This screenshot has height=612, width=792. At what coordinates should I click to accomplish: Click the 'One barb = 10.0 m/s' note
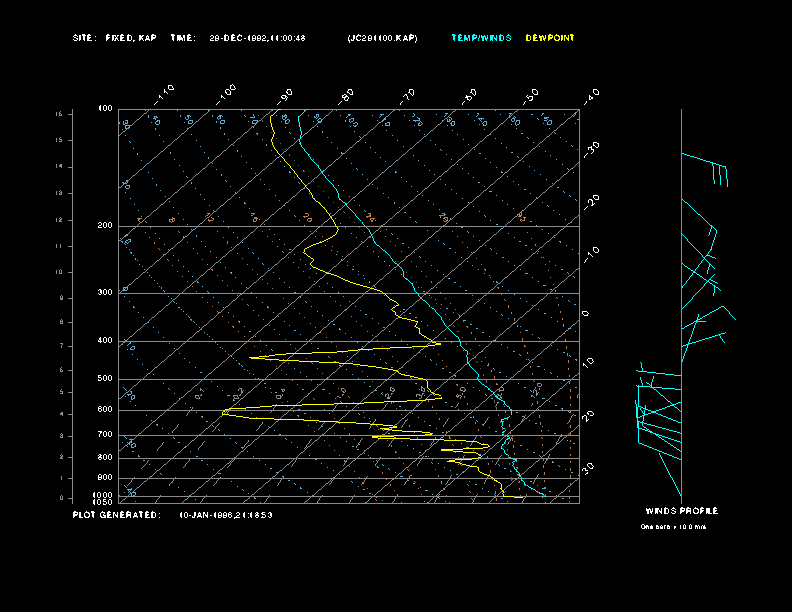(x=673, y=527)
